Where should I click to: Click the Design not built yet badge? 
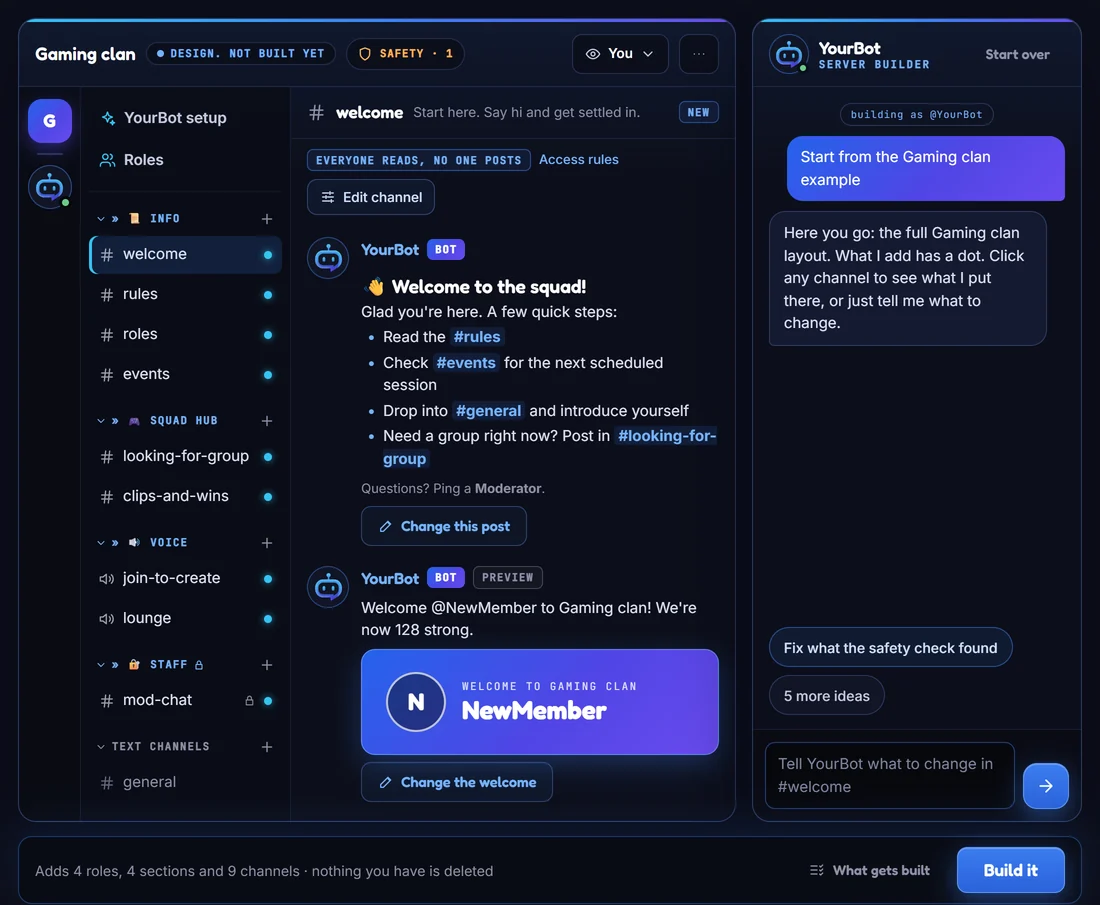pos(241,54)
